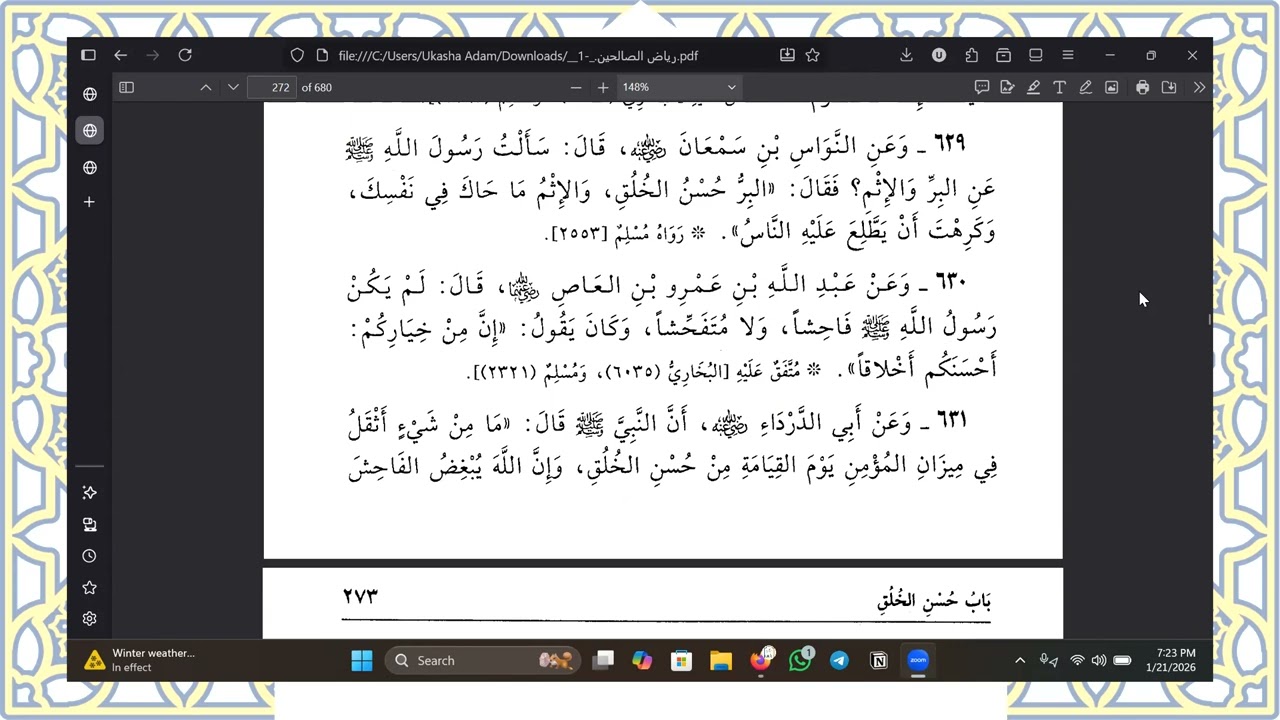This screenshot has width=1280, height=720.
Task: Click the page footer number ٢٧٣
Action: (360, 596)
